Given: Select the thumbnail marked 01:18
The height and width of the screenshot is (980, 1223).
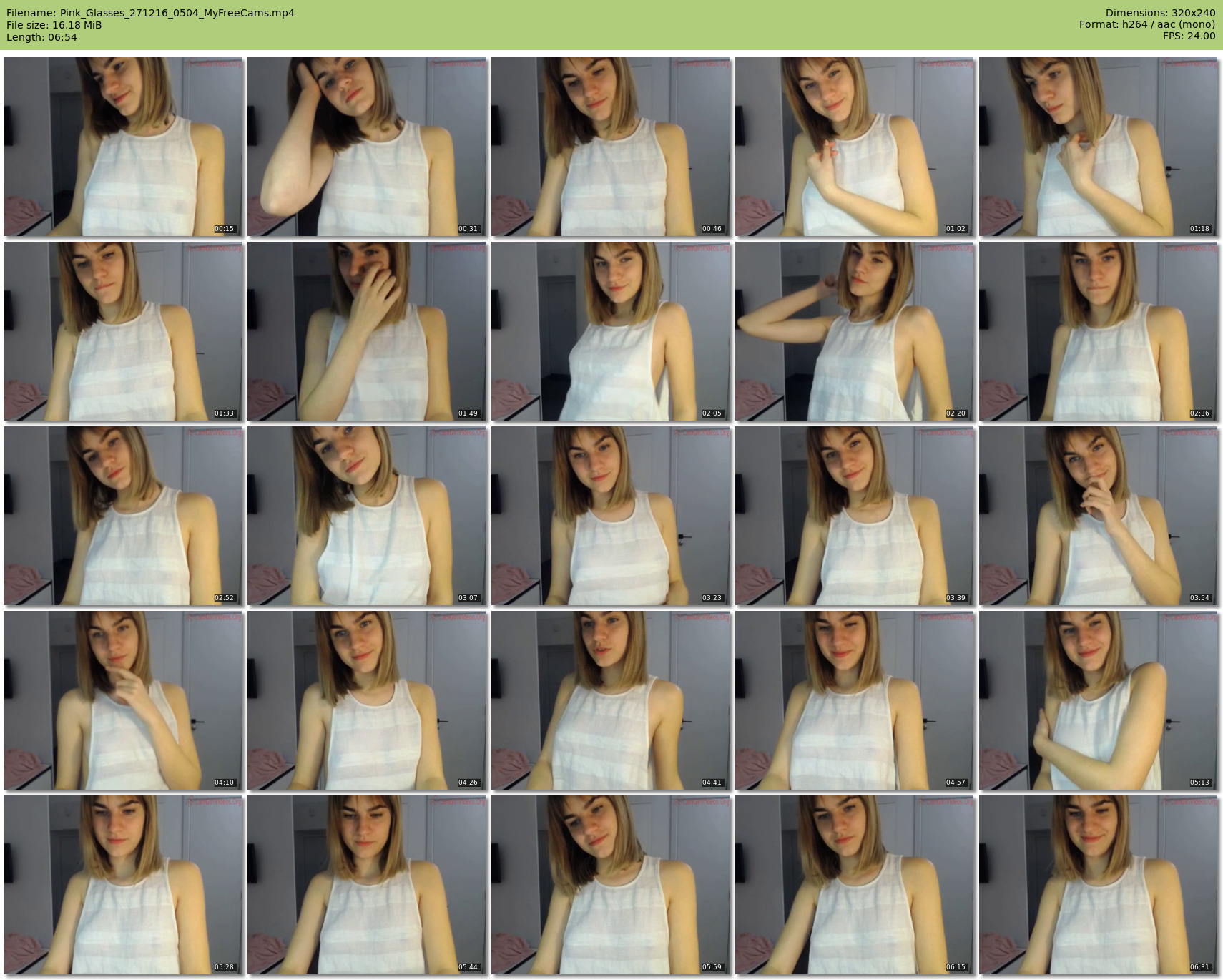Looking at the screenshot, I should pyautogui.click(x=1099, y=147).
